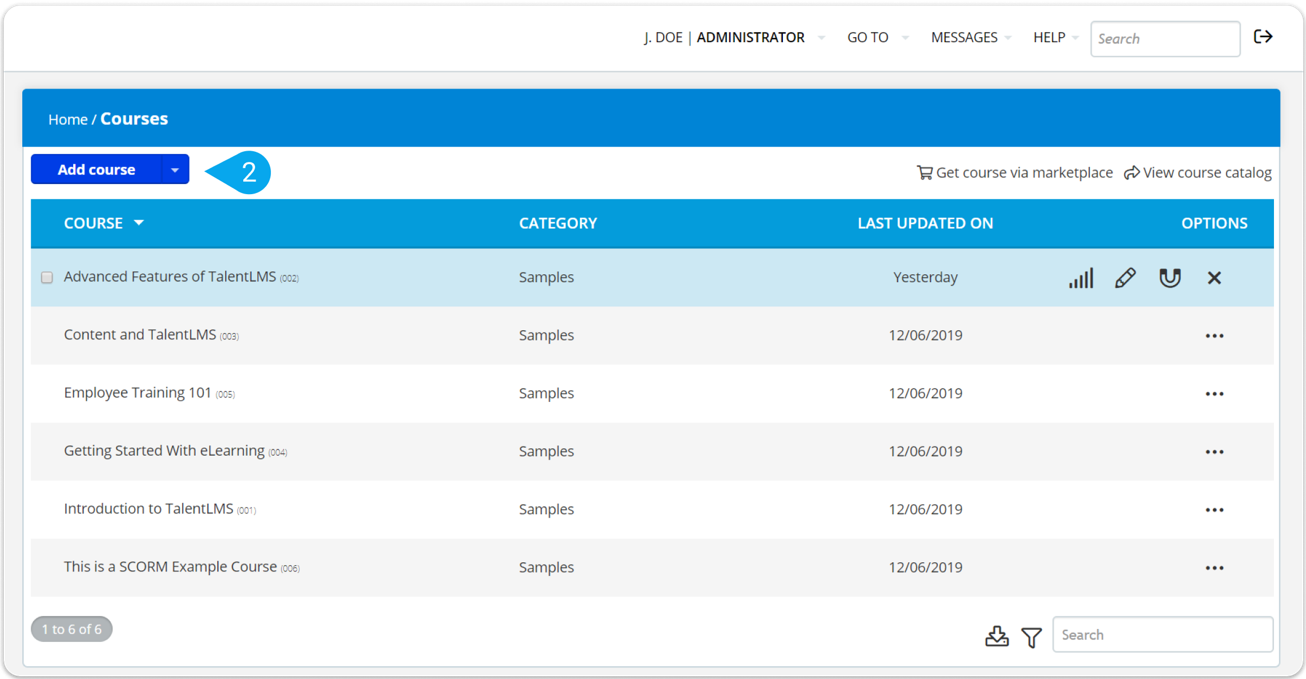Image resolution: width=1306 pixels, height=679 pixels.
Task: Open the MESSAGES menu
Action: [x=971, y=38]
